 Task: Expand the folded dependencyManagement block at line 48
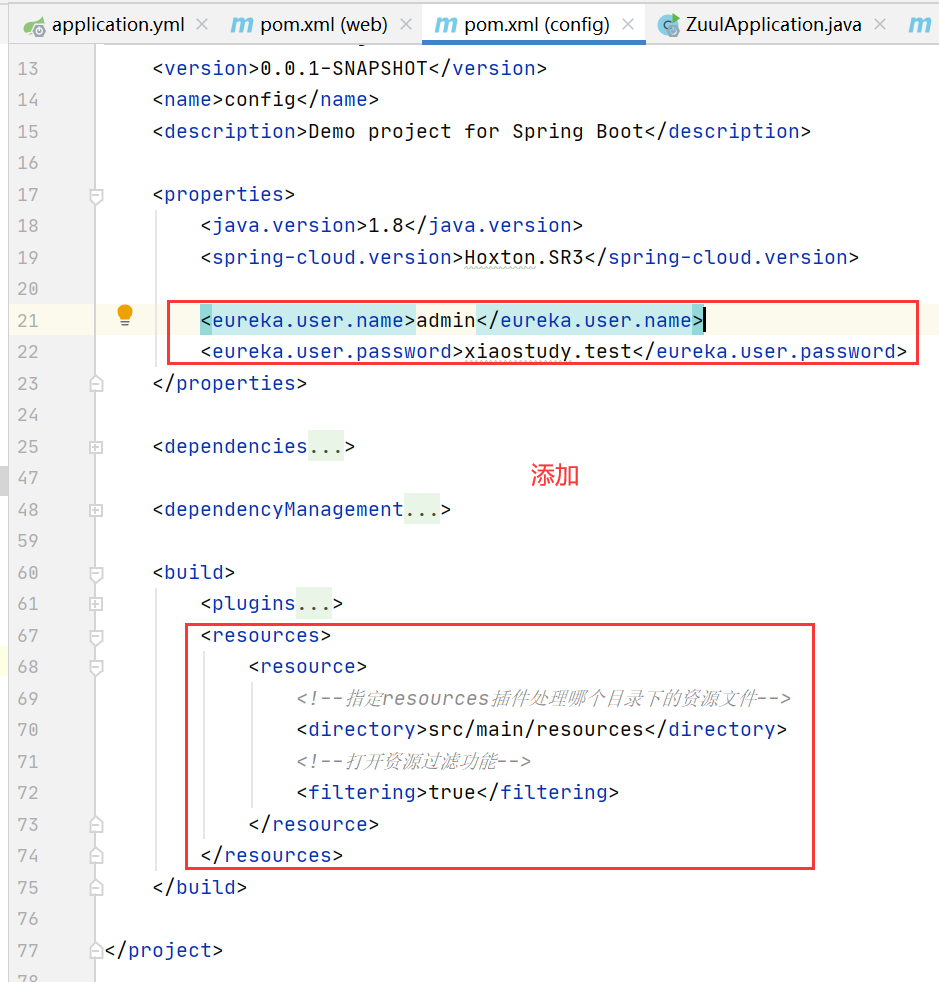pyautogui.click(x=96, y=510)
